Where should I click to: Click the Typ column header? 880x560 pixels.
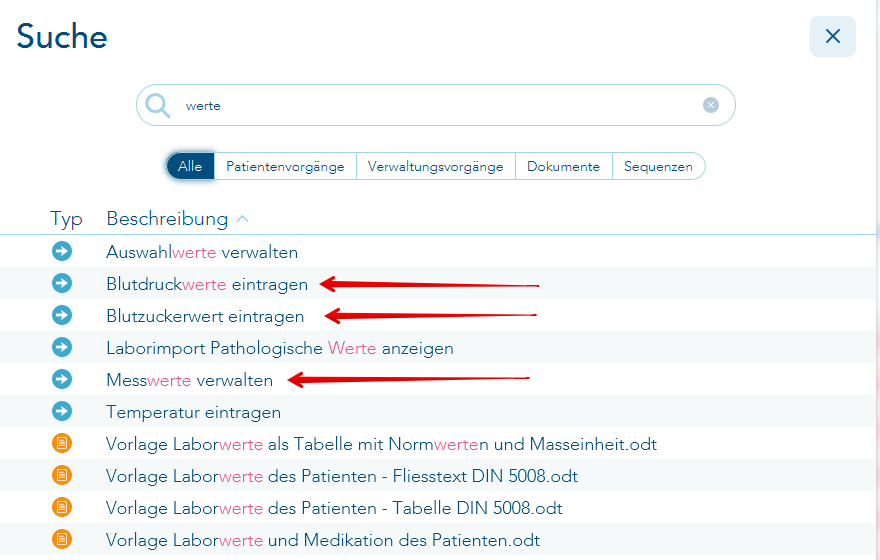point(66,219)
